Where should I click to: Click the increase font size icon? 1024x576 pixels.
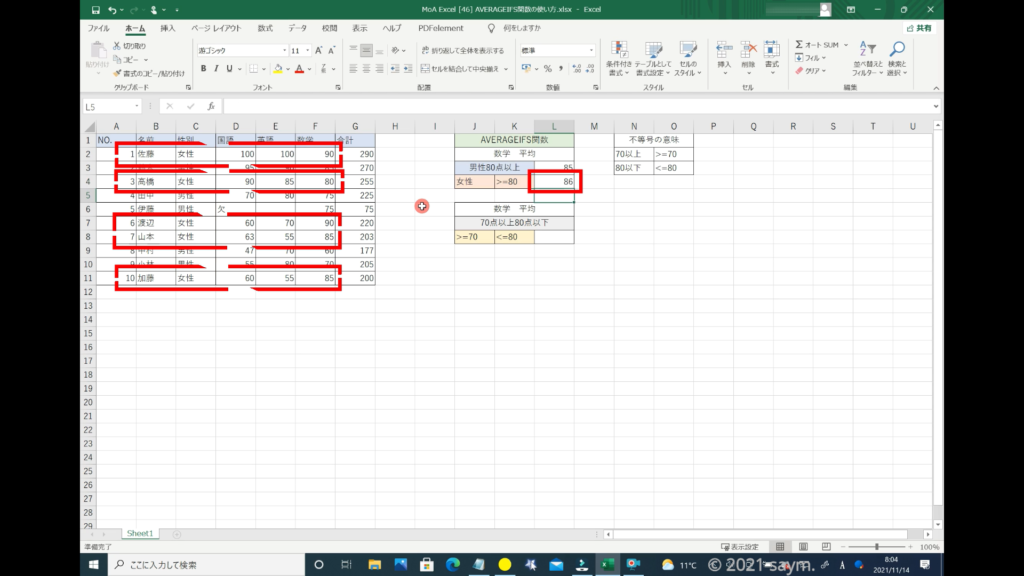319,50
